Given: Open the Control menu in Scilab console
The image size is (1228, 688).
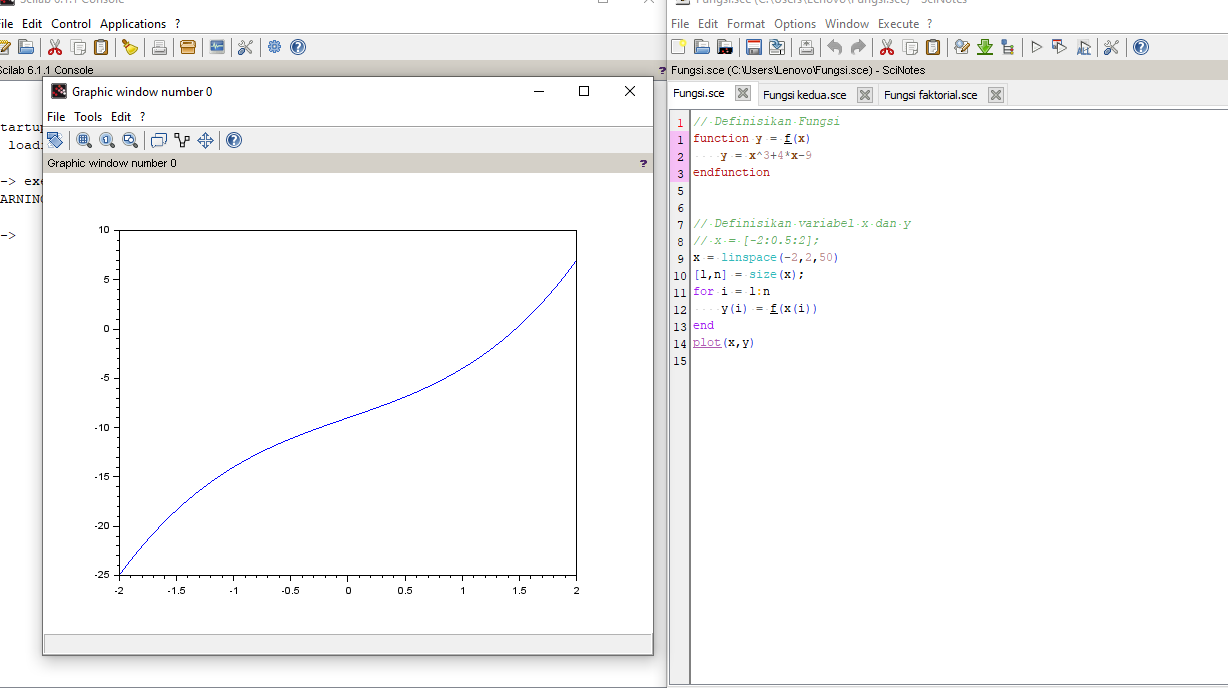Looking at the screenshot, I should tap(71, 23).
